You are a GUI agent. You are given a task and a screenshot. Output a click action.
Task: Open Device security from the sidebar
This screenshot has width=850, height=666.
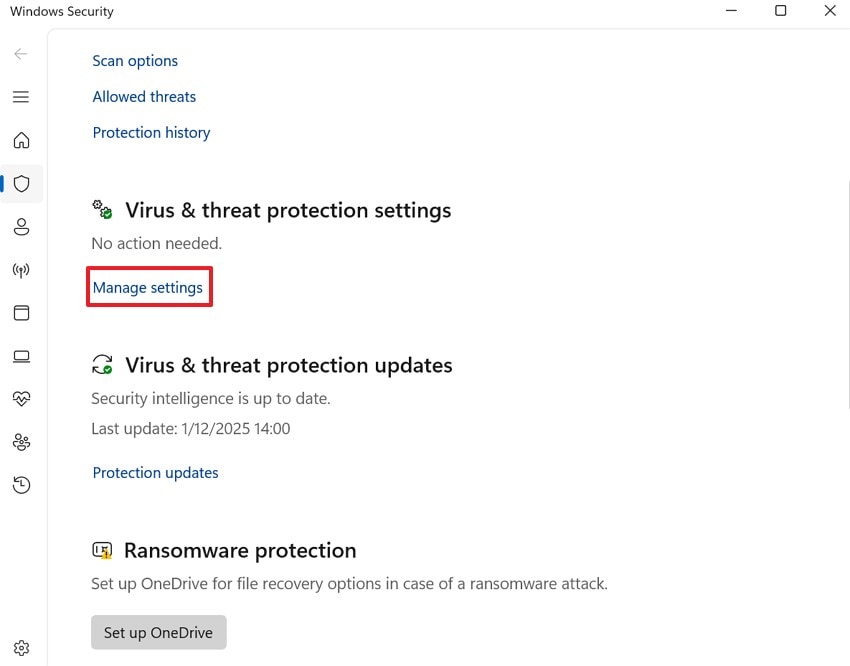(x=21, y=356)
